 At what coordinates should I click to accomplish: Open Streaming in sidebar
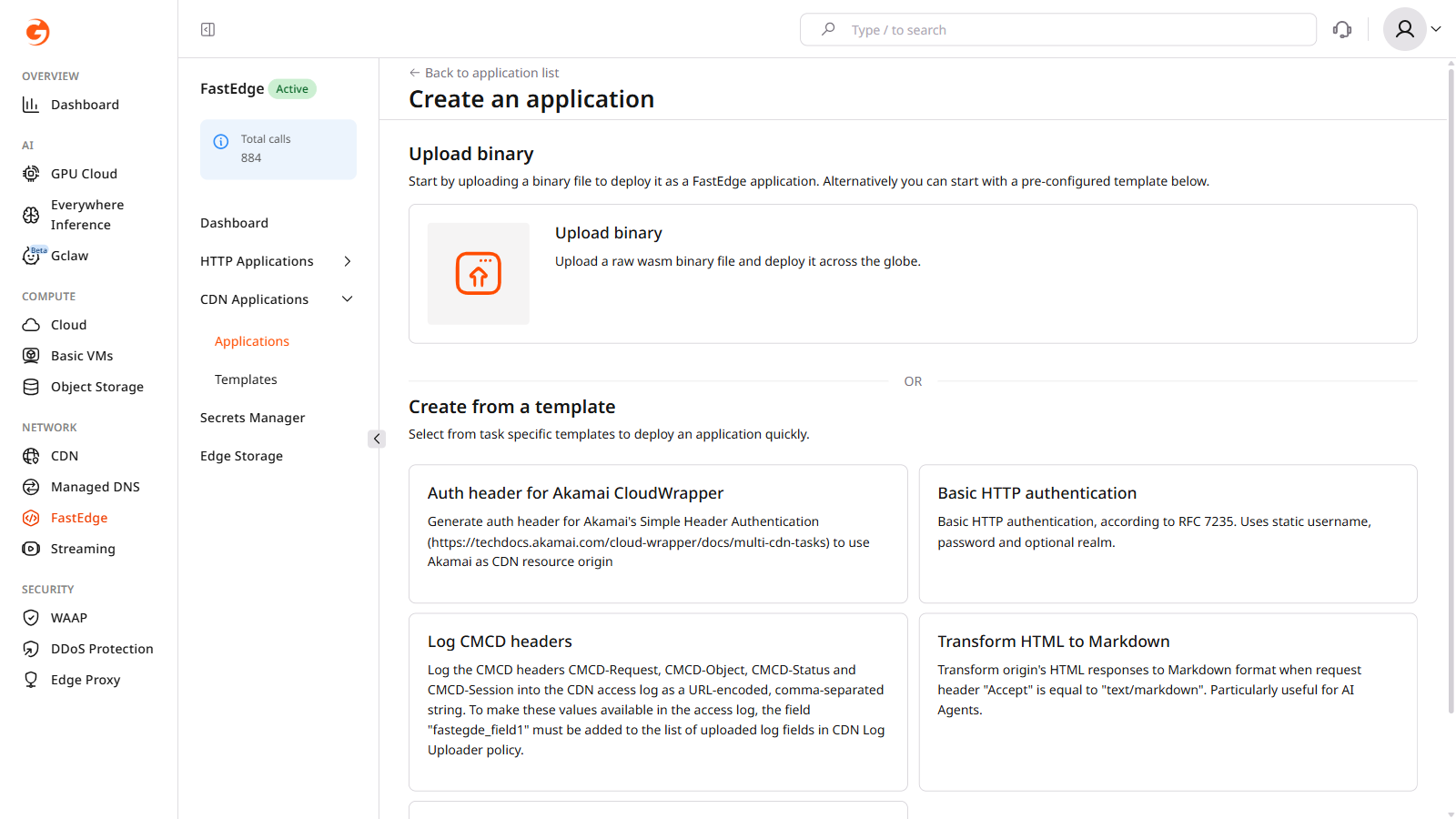click(83, 549)
